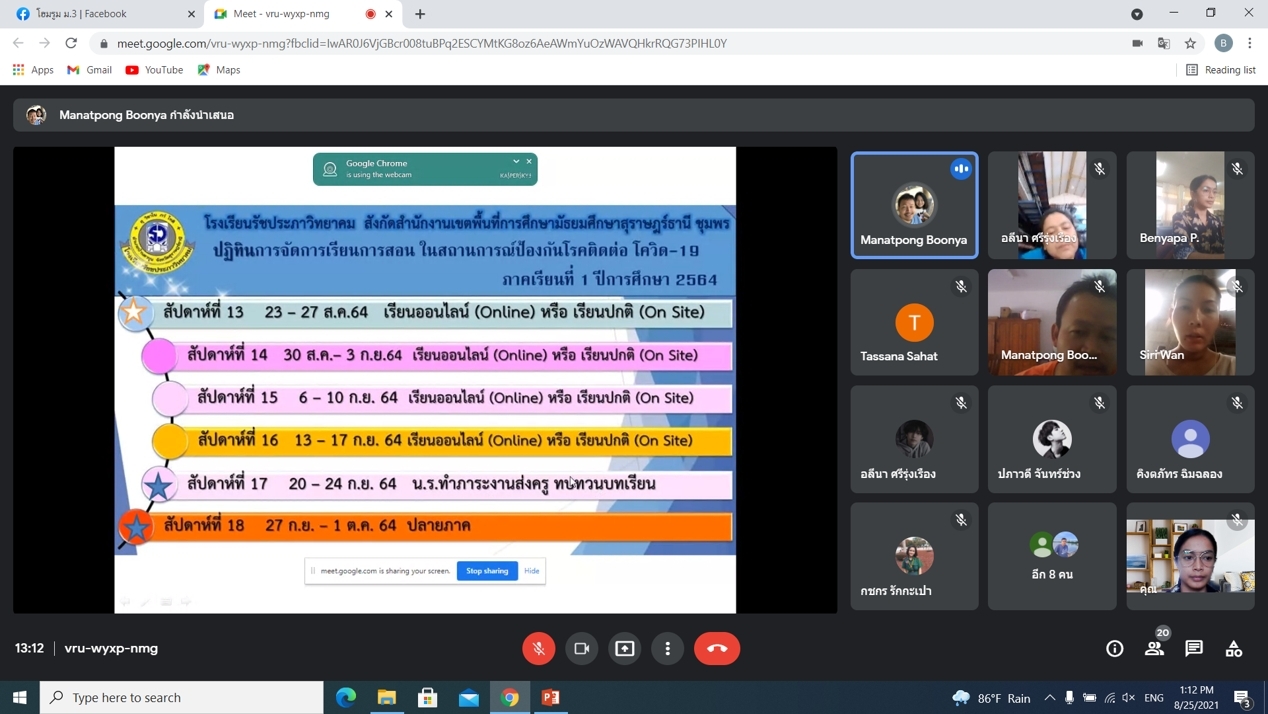Unmute the microphone in Meet
Screen dimensions: 1268x714
coord(538,648)
